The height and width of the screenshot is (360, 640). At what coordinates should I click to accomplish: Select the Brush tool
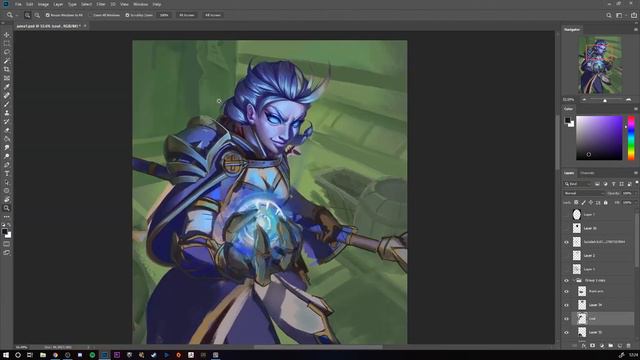click(x=7, y=104)
